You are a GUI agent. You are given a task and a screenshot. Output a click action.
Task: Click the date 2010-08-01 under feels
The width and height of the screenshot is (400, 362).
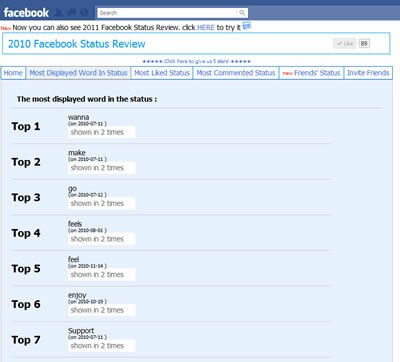(87, 230)
